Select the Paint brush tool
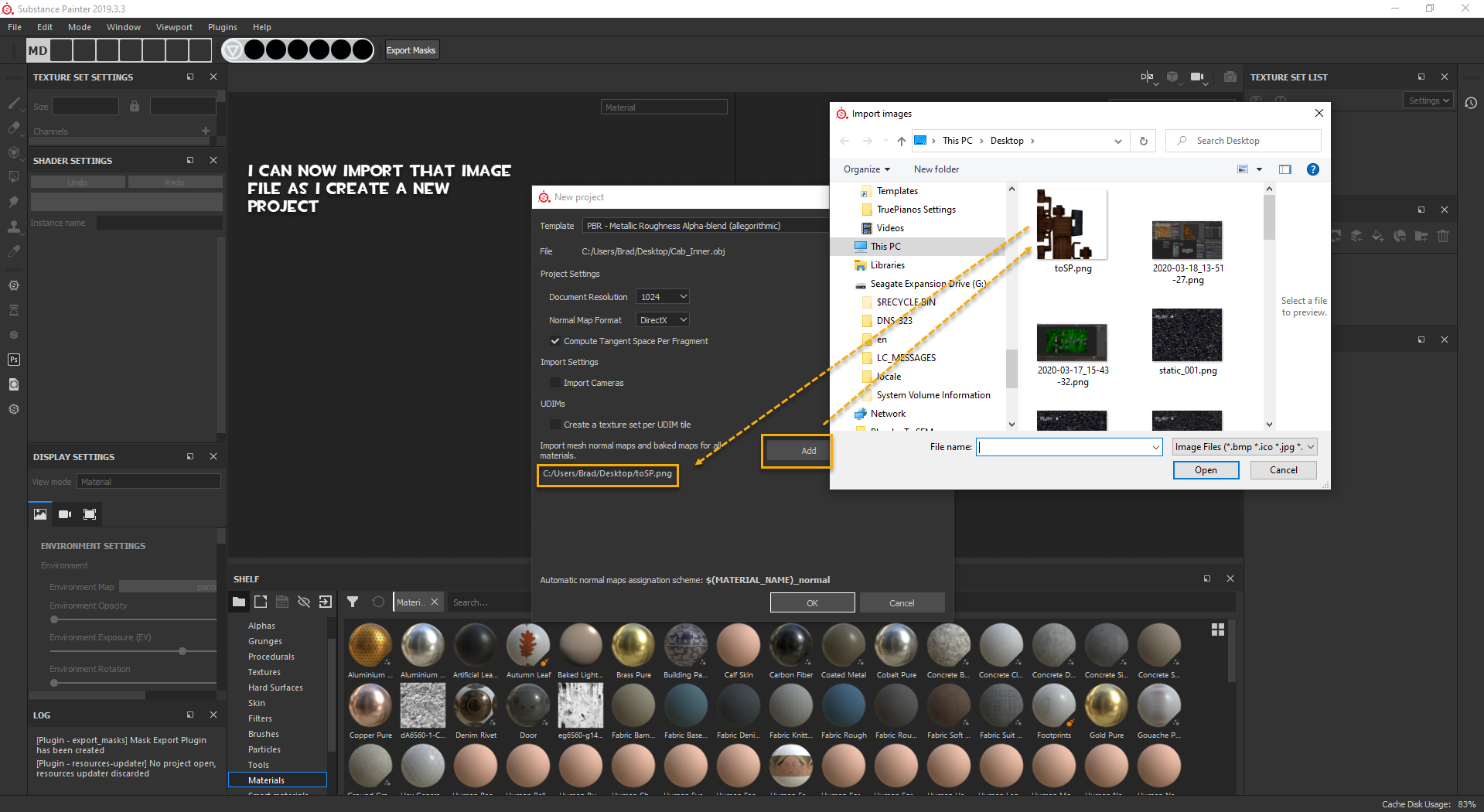This screenshot has width=1484, height=812. pyautogui.click(x=13, y=103)
